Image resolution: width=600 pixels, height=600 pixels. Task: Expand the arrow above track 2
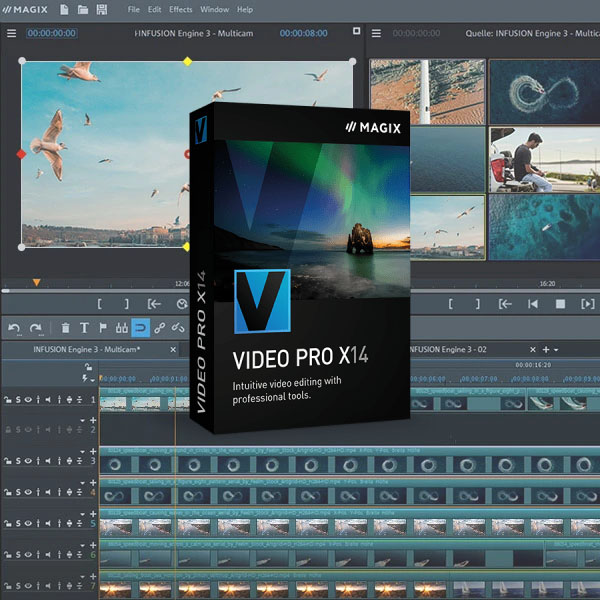[x=83, y=420]
